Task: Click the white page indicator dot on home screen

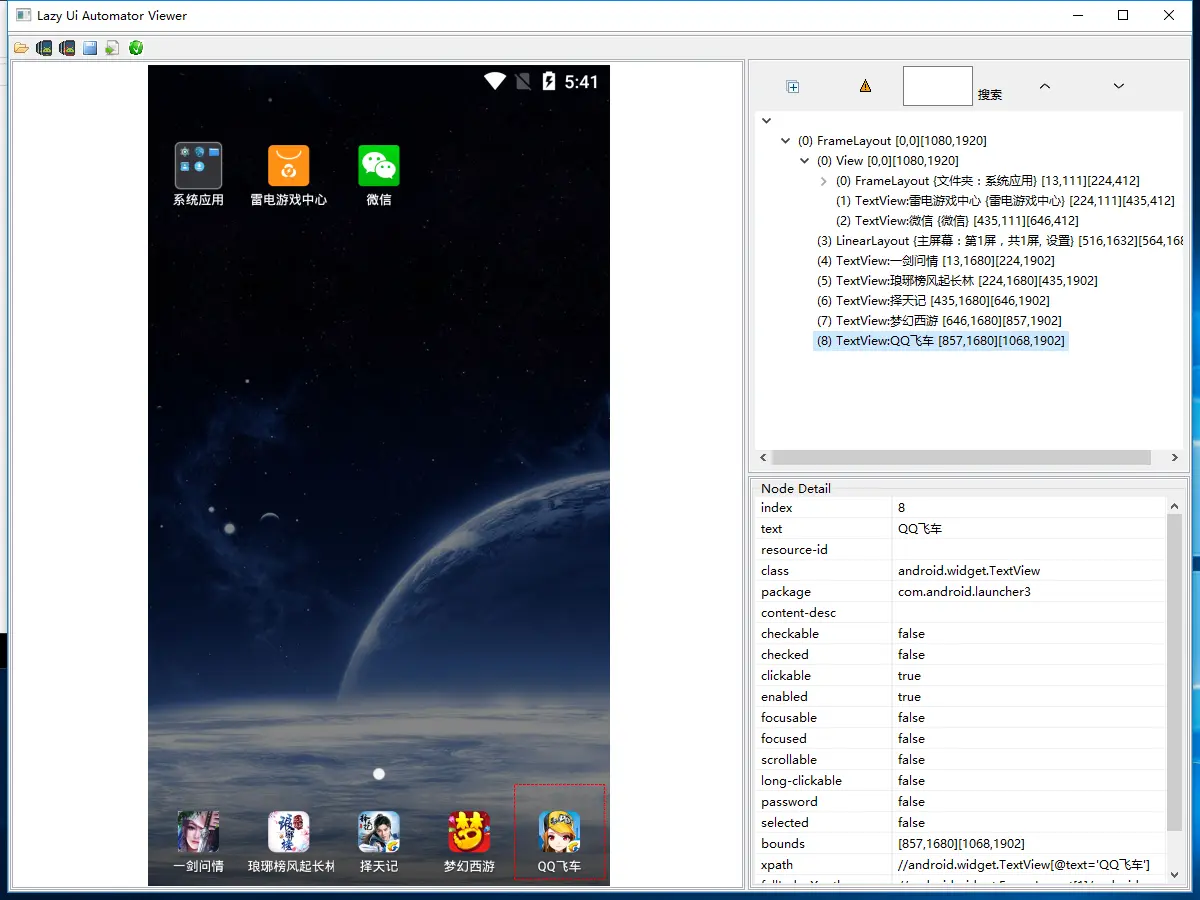Action: tap(379, 774)
